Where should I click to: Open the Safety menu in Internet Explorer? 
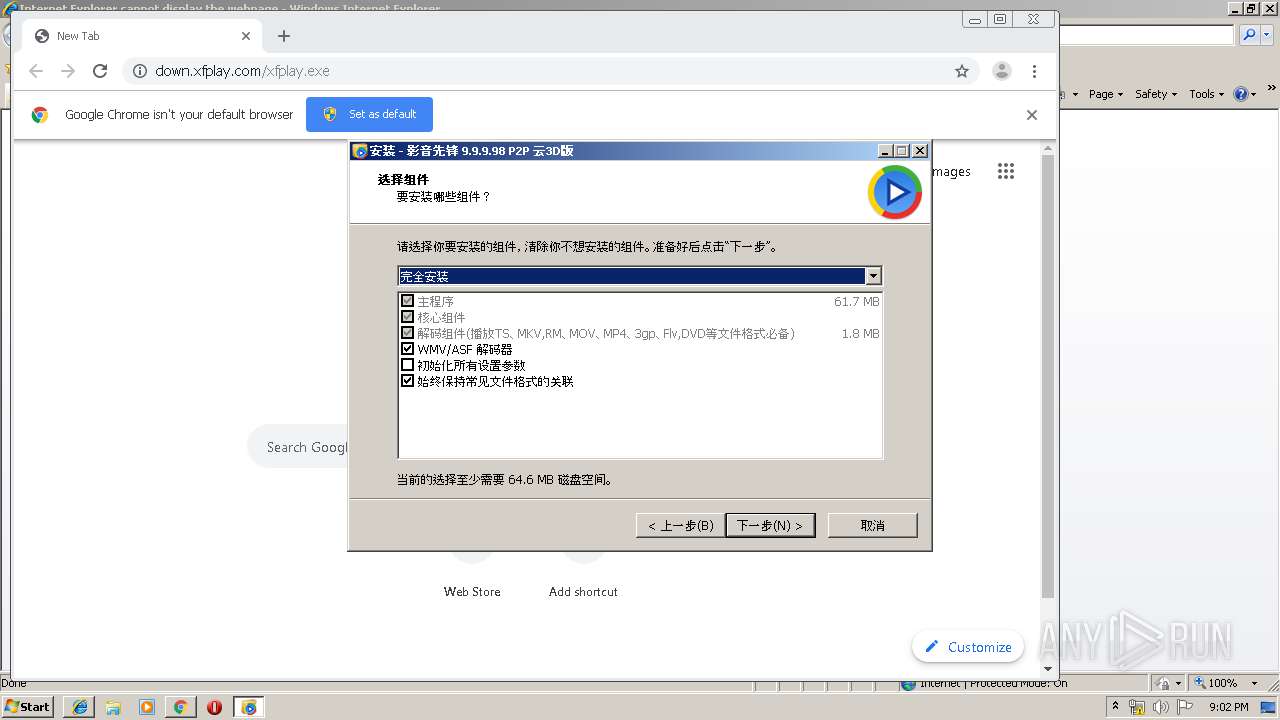(x=1156, y=94)
